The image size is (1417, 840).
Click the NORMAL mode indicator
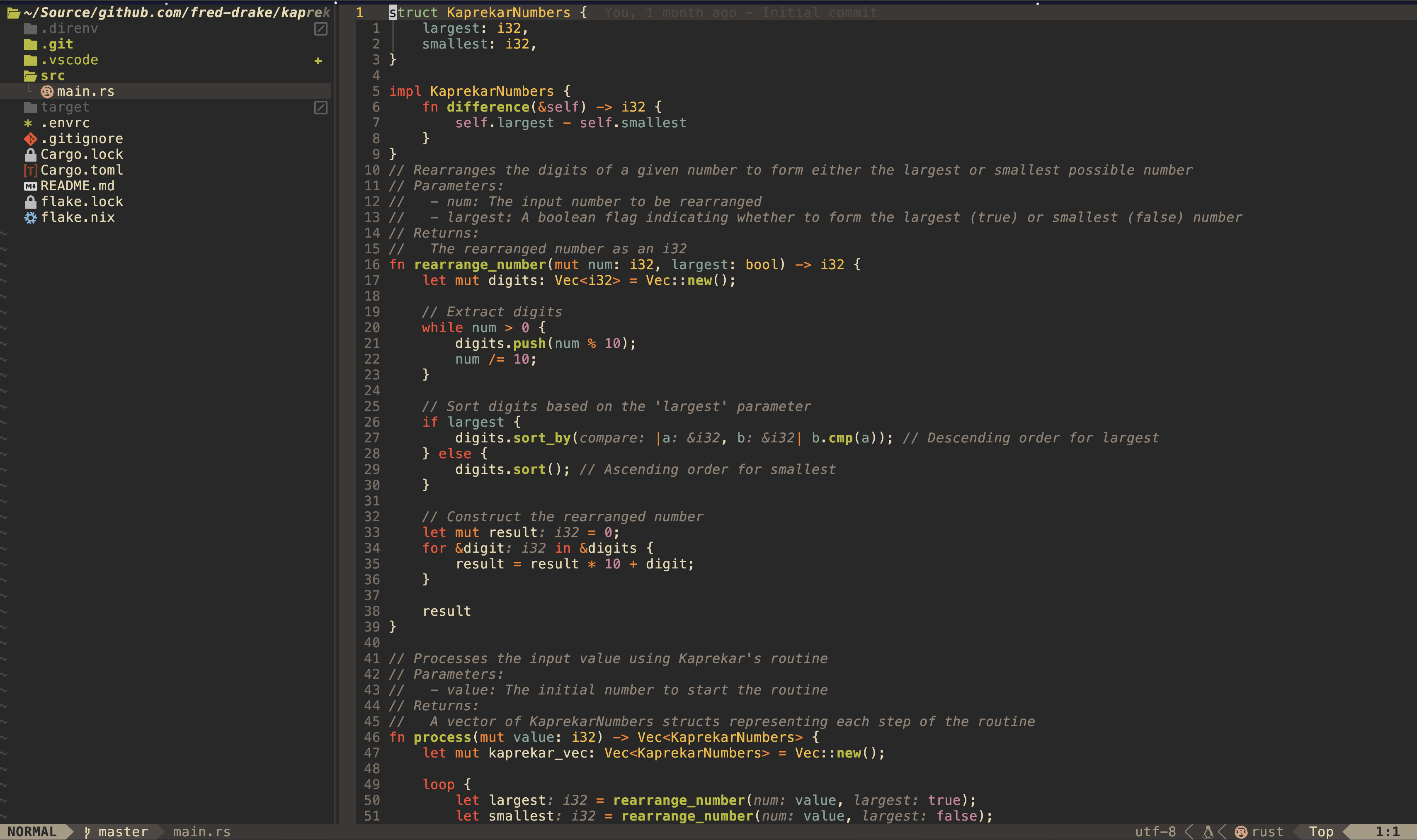click(x=32, y=832)
